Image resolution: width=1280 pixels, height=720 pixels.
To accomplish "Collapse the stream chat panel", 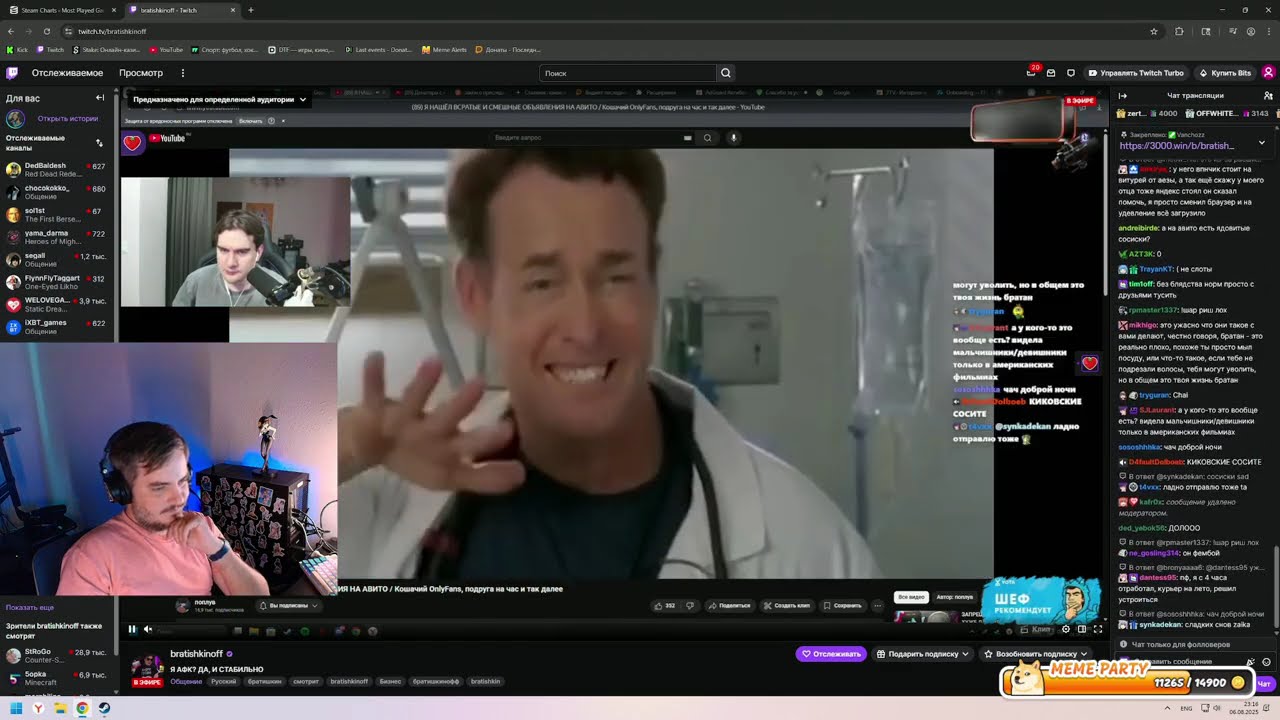I will tap(1123, 96).
